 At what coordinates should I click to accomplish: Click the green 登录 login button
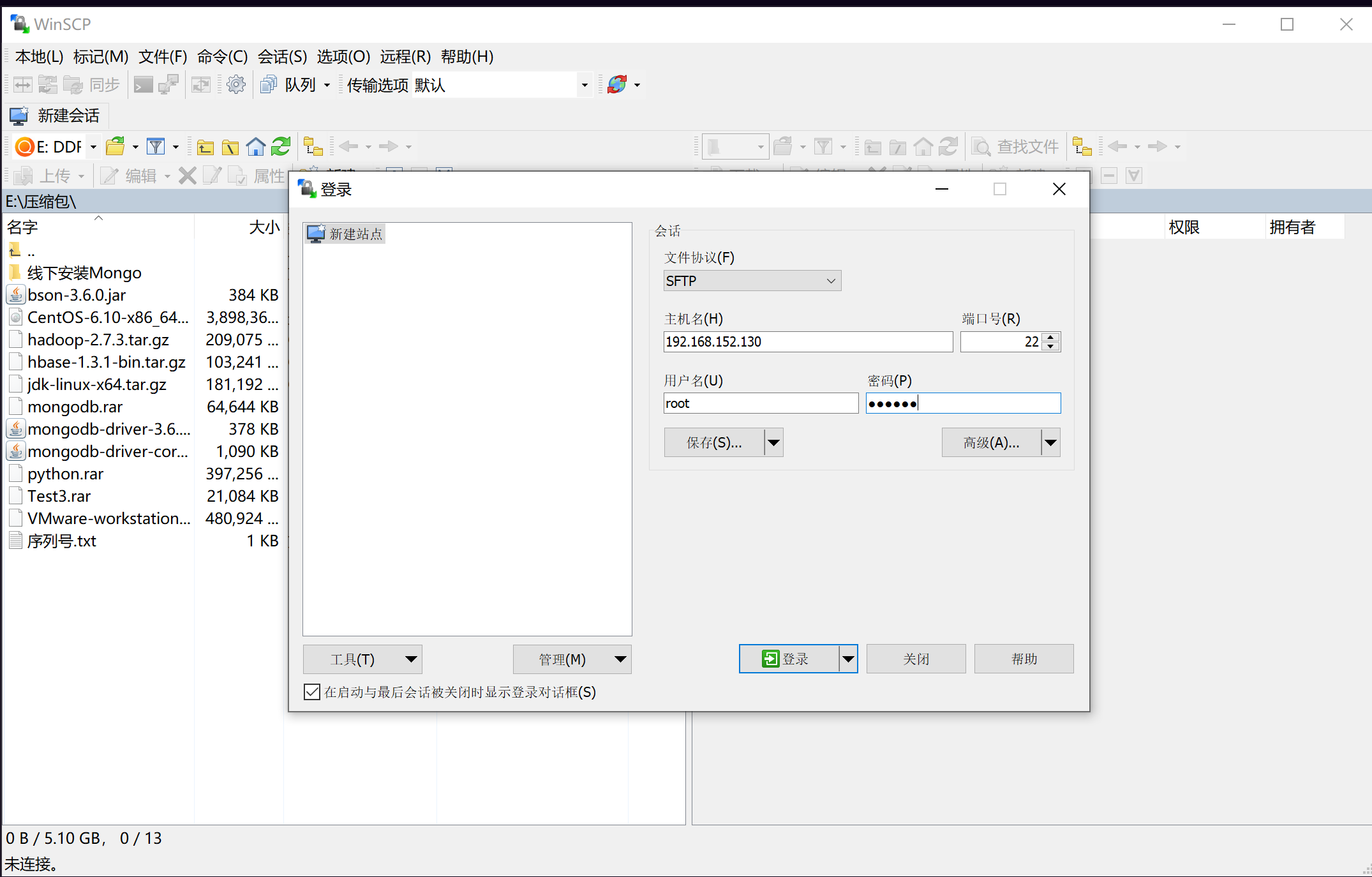789,659
